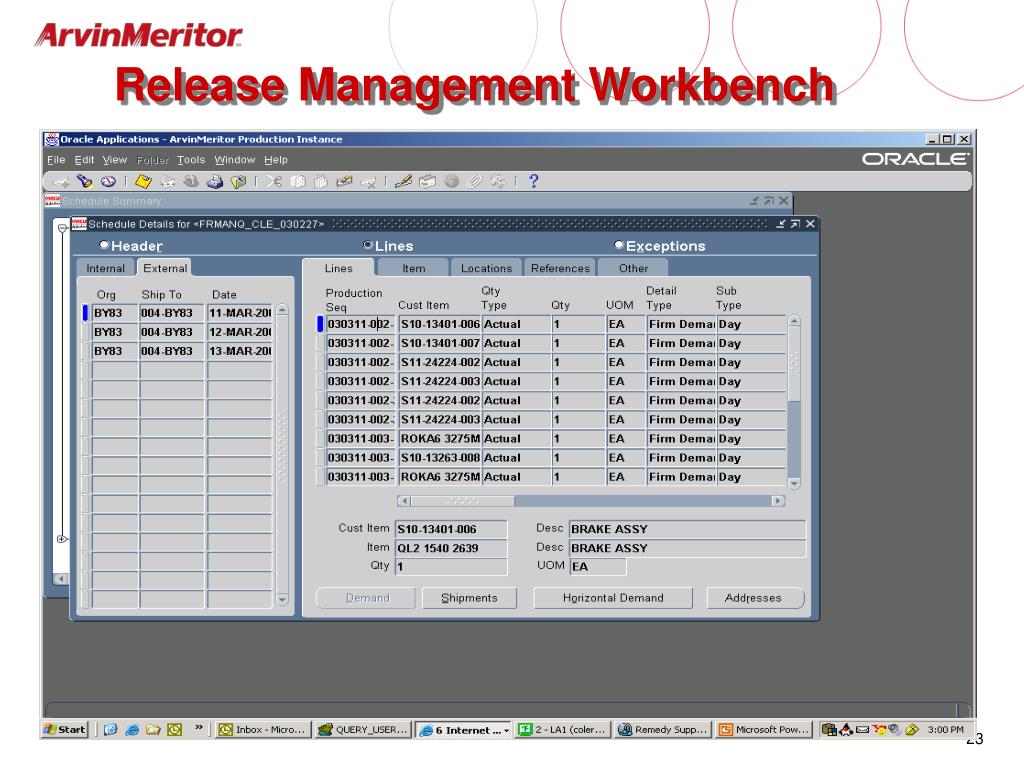Open the Tools menu
The image size is (1024, 768).
191,159
